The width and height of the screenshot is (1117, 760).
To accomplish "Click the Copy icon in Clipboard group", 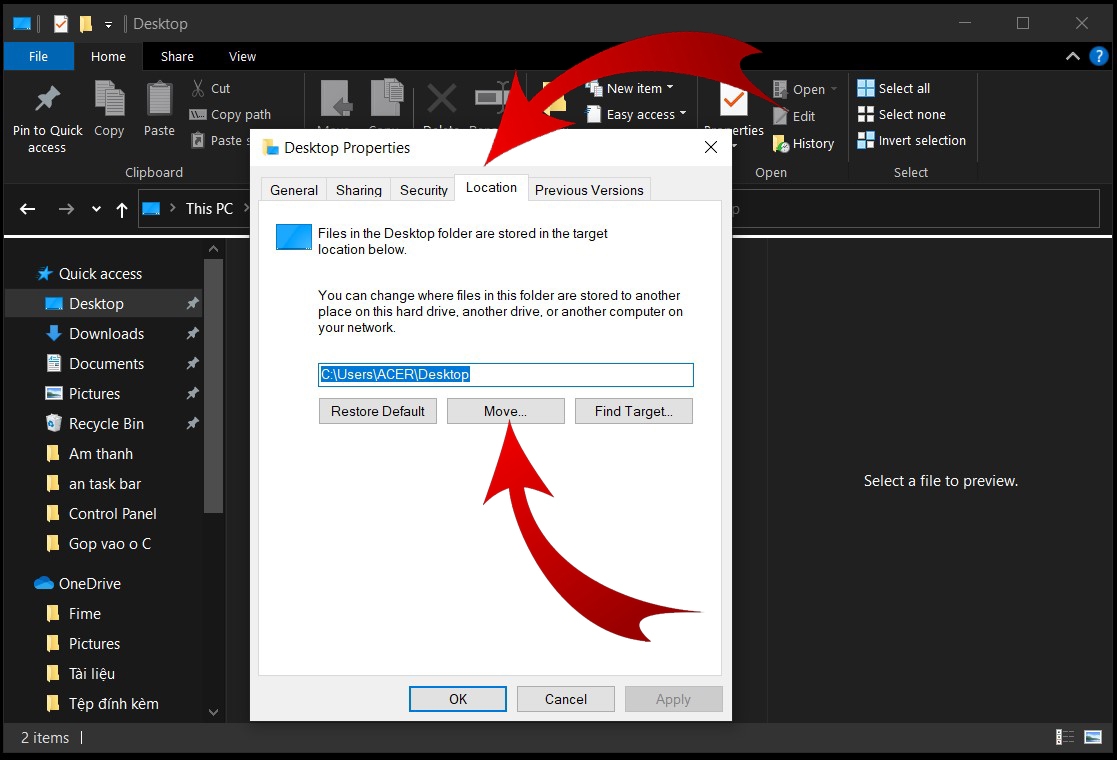I will (x=109, y=98).
